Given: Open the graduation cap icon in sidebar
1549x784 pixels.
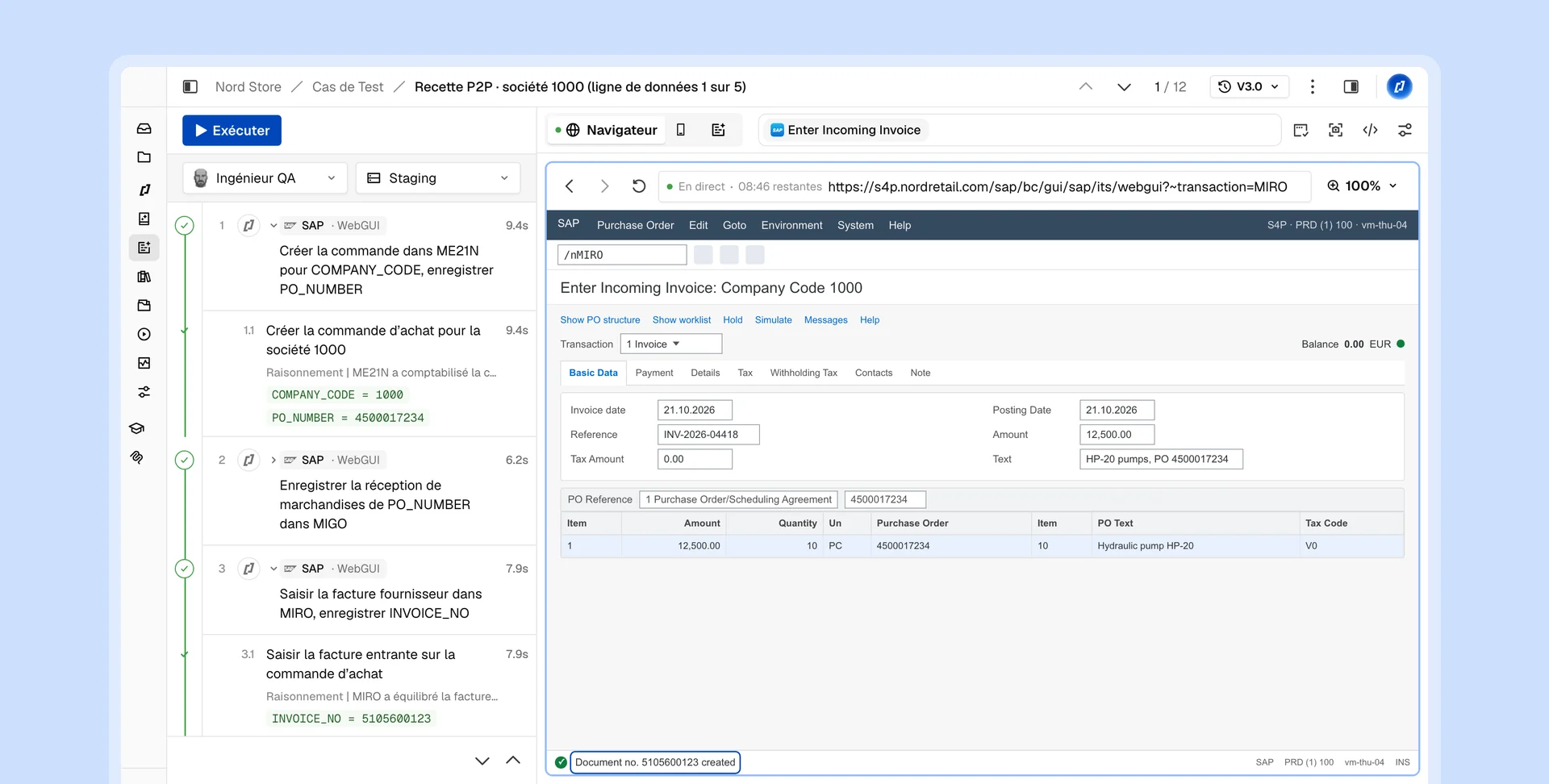Looking at the screenshot, I should 137,428.
